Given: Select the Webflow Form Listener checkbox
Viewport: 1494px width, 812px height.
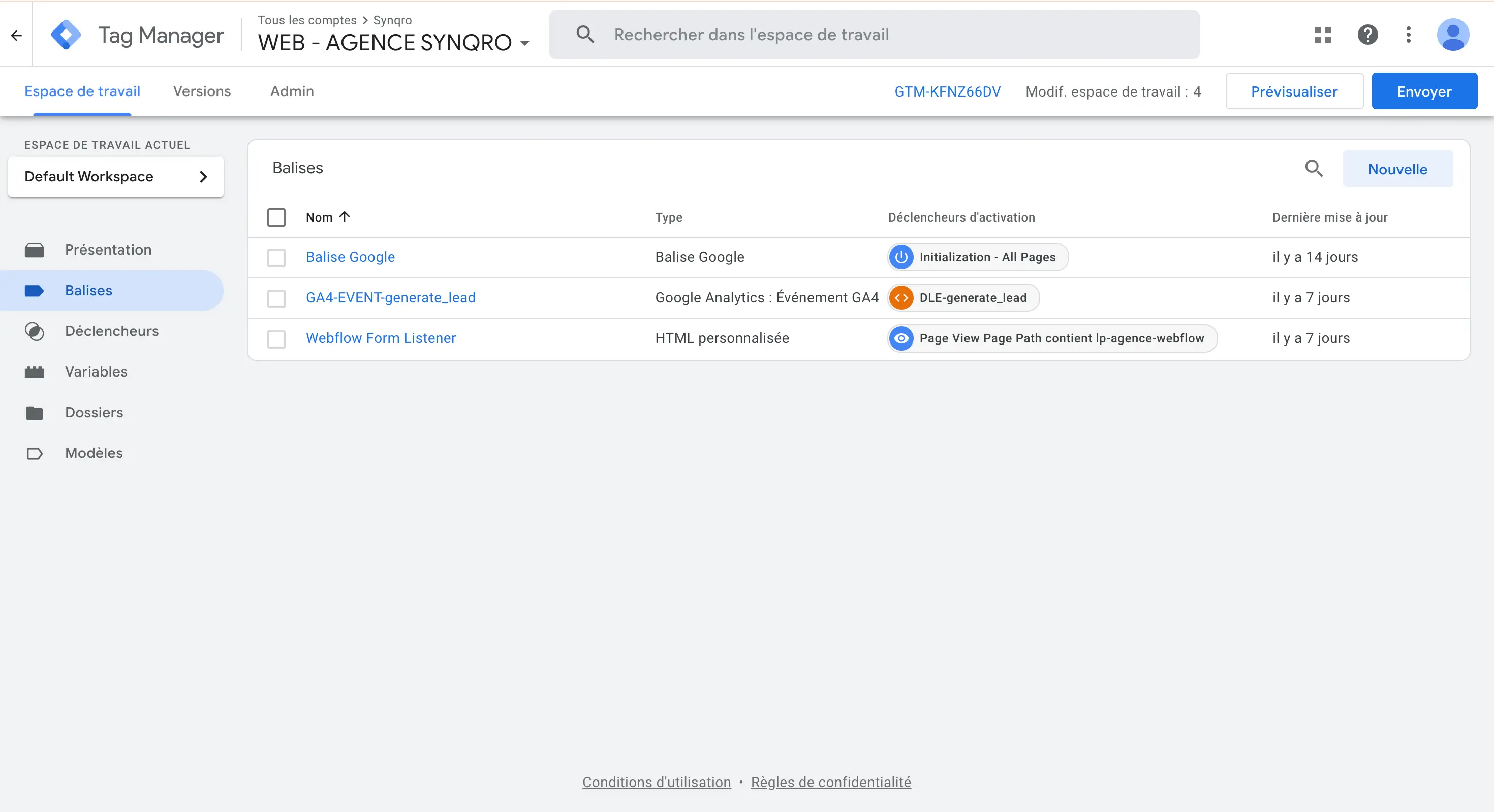Looking at the screenshot, I should pos(276,339).
